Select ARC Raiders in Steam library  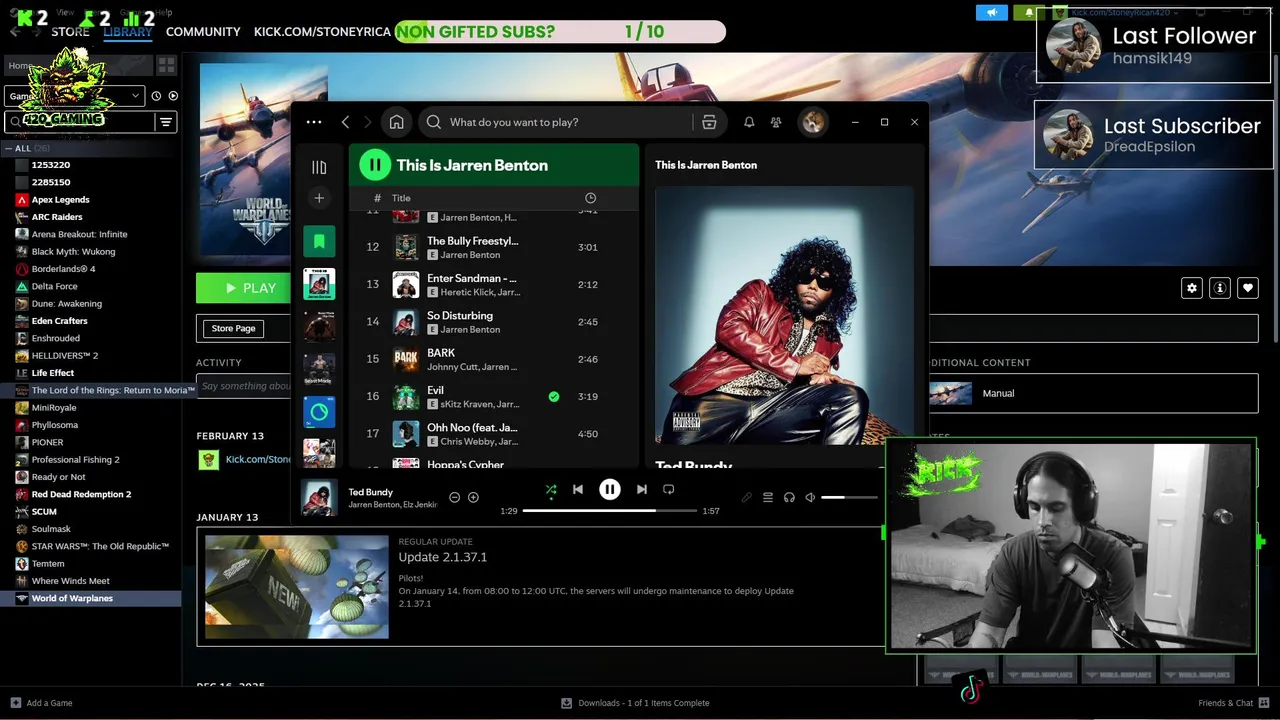[57, 217]
